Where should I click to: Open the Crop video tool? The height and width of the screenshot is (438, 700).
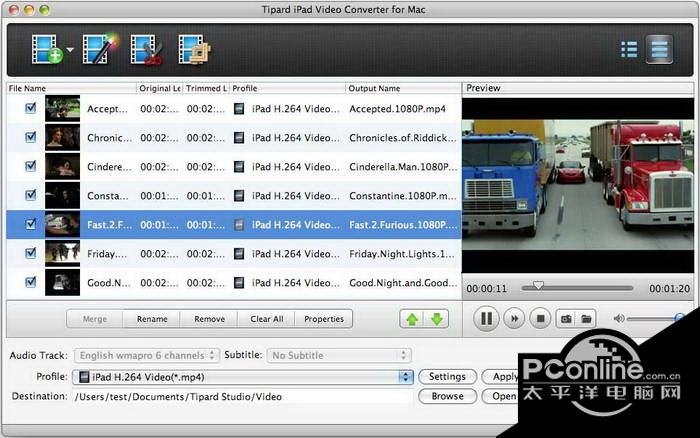pyautogui.click(x=194, y=49)
